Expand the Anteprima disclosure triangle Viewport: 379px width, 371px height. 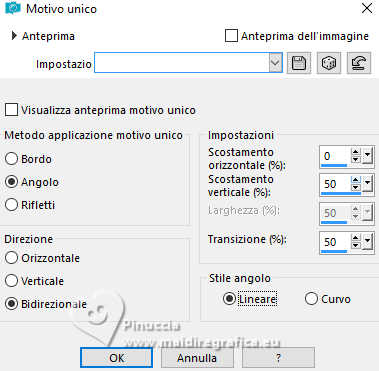[x=14, y=36]
